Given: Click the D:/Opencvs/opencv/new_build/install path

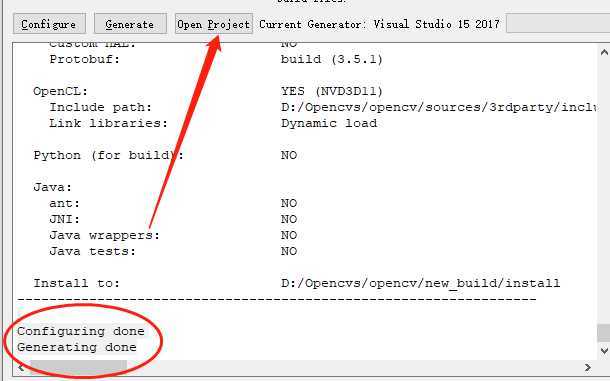Looking at the screenshot, I should (x=421, y=283).
